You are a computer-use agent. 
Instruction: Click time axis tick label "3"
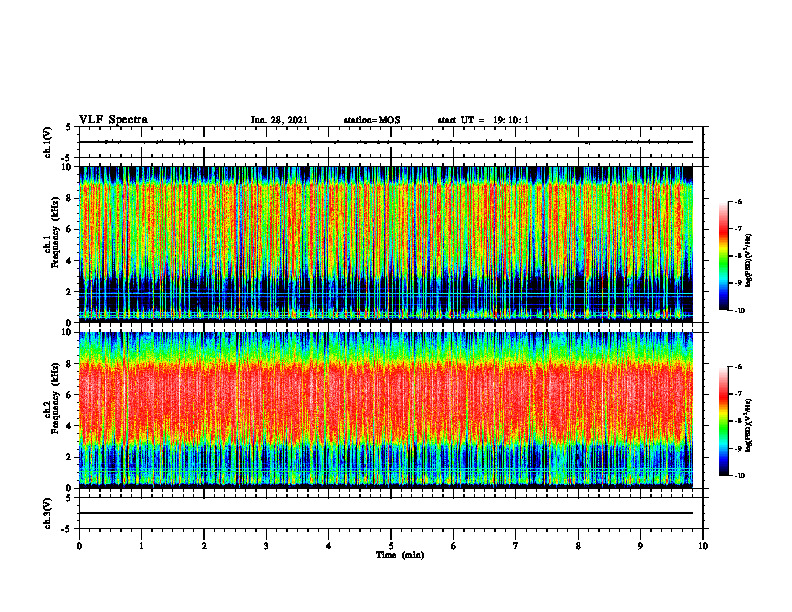click(266, 546)
